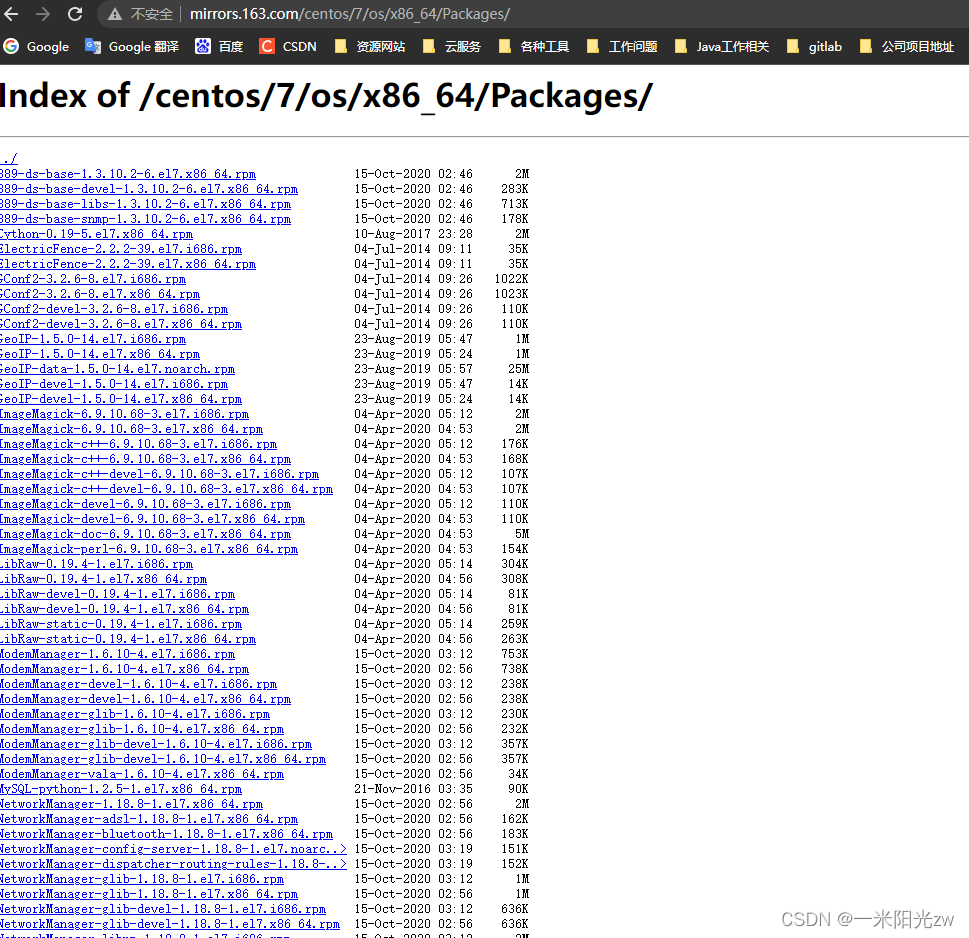This screenshot has width=969, height=938.
Task: Download 389-ds-base-1.3.10.2-6.el7.x86_64.rpm
Action: click(x=128, y=174)
